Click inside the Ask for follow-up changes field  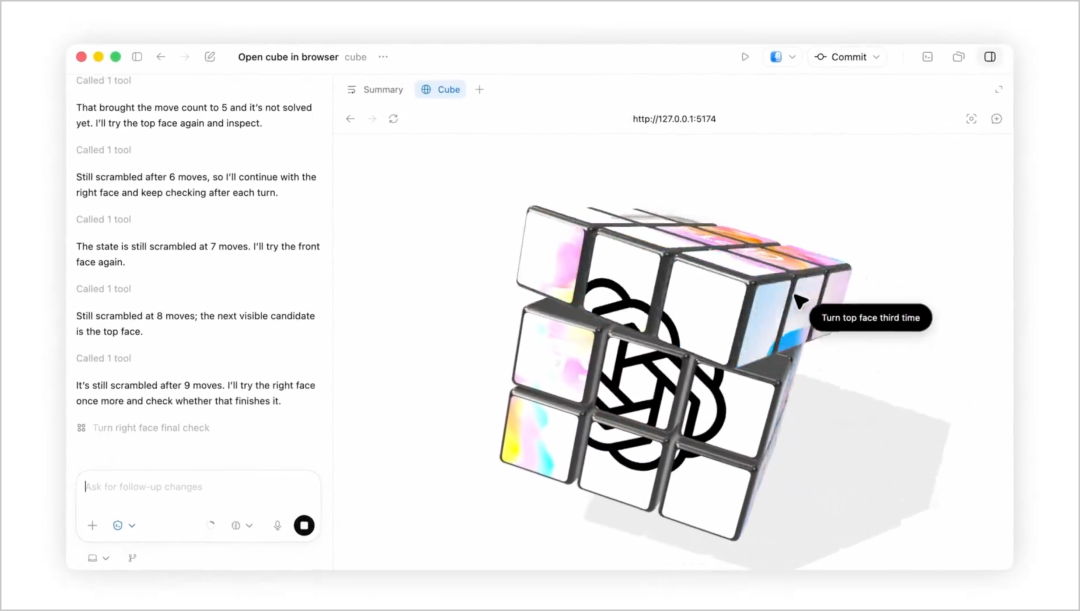pyautogui.click(x=198, y=487)
